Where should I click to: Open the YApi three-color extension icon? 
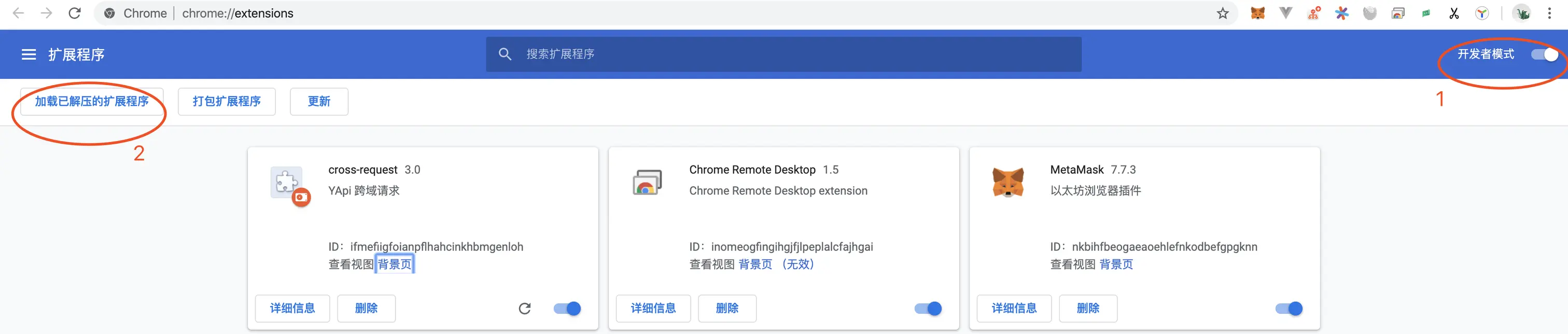point(1482,13)
